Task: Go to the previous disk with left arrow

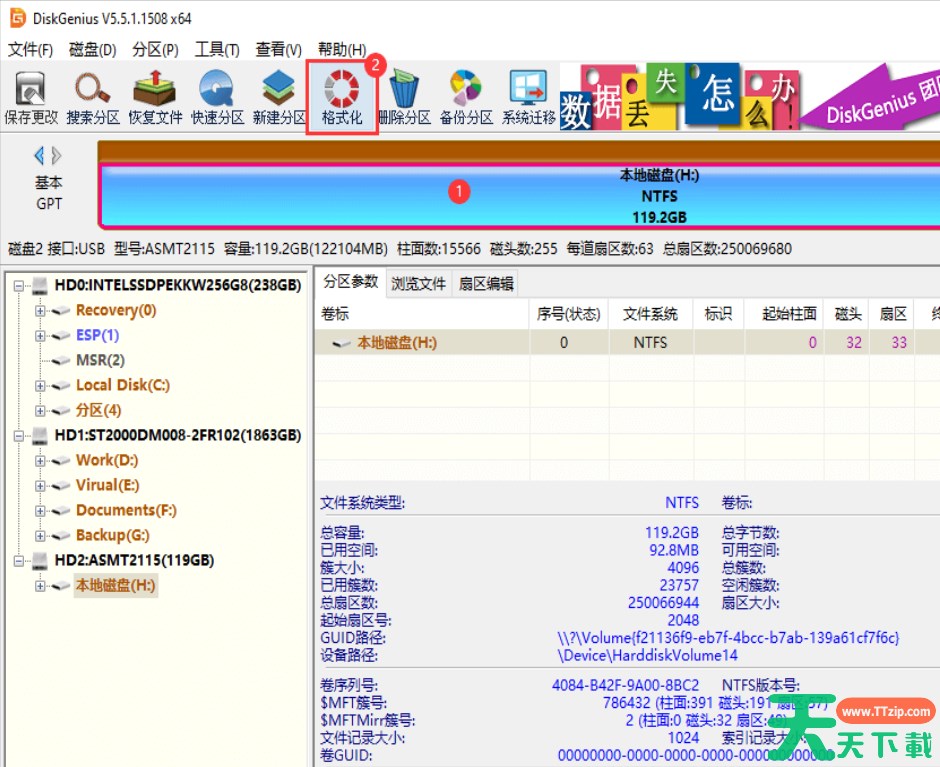Action: tap(40, 156)
